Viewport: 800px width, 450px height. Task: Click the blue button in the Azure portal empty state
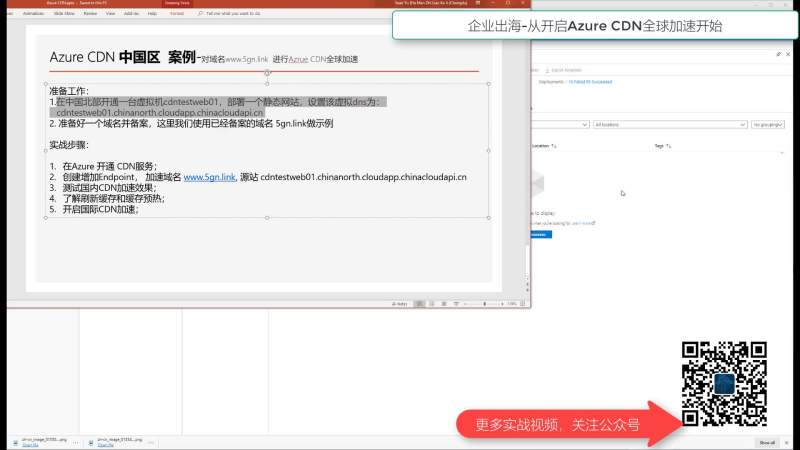point(541,235)
